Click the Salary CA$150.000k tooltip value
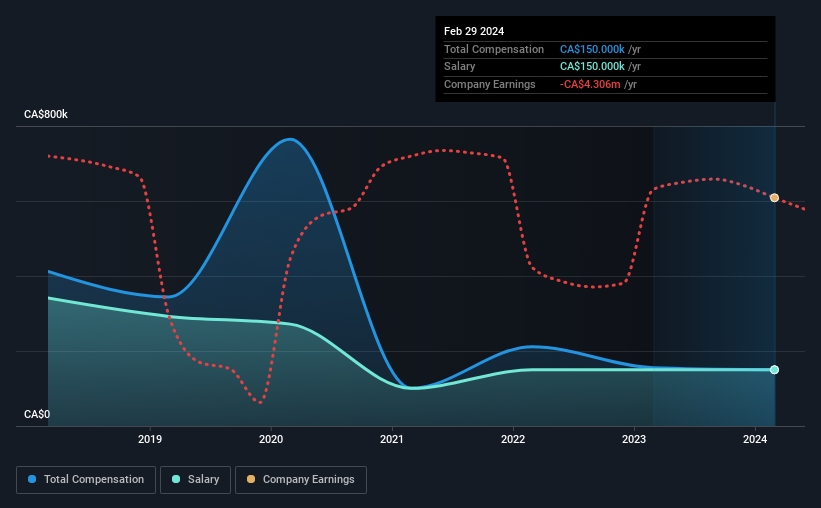The height and width of the screenshot is (508, 821). click(x=592, y=67)
